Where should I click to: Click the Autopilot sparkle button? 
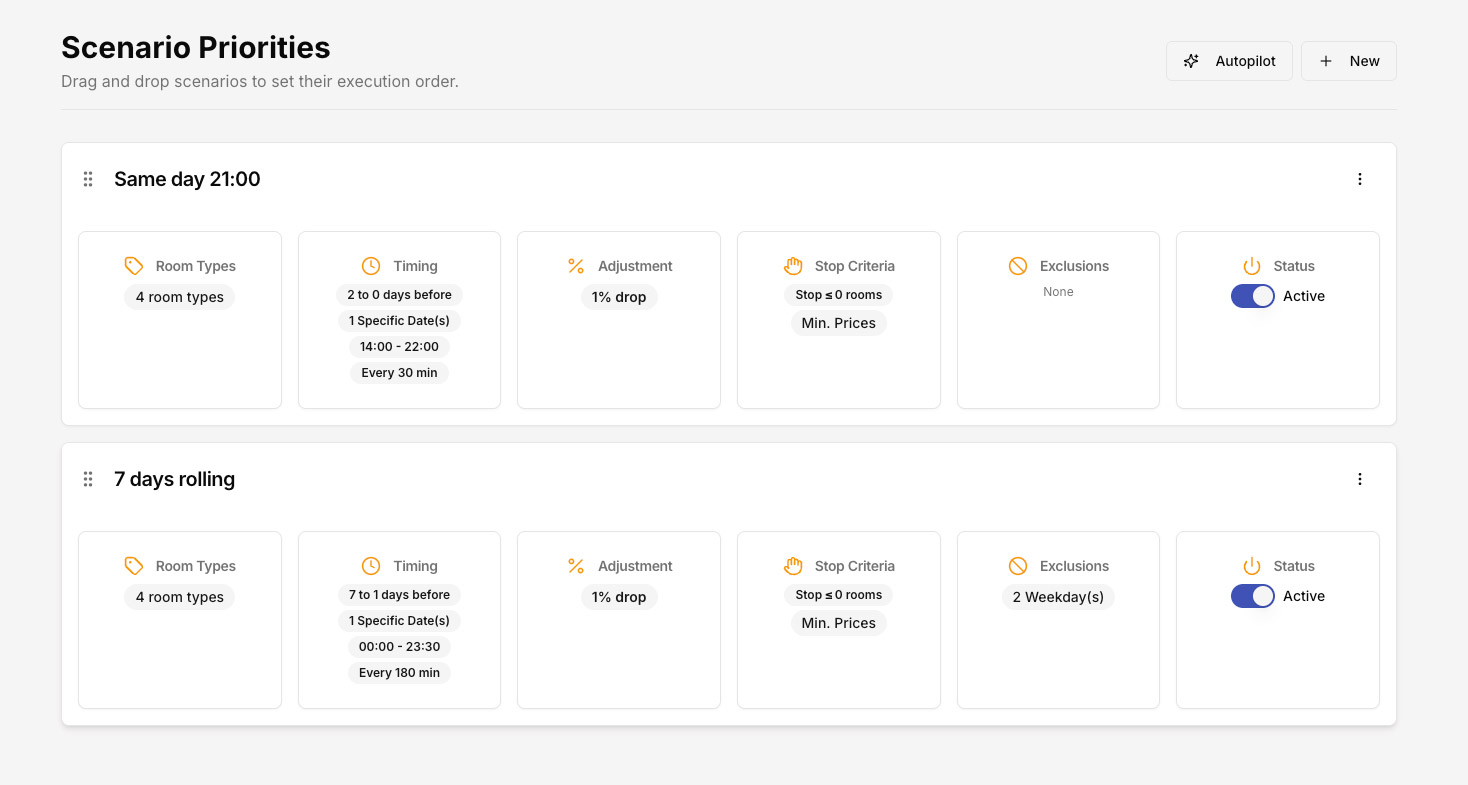(1229, 61)
